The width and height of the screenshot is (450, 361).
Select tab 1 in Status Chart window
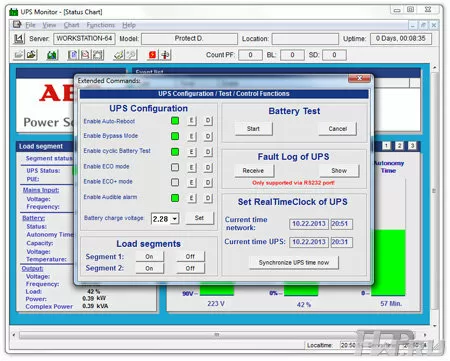pyautogui.click(x=386, y=146)
